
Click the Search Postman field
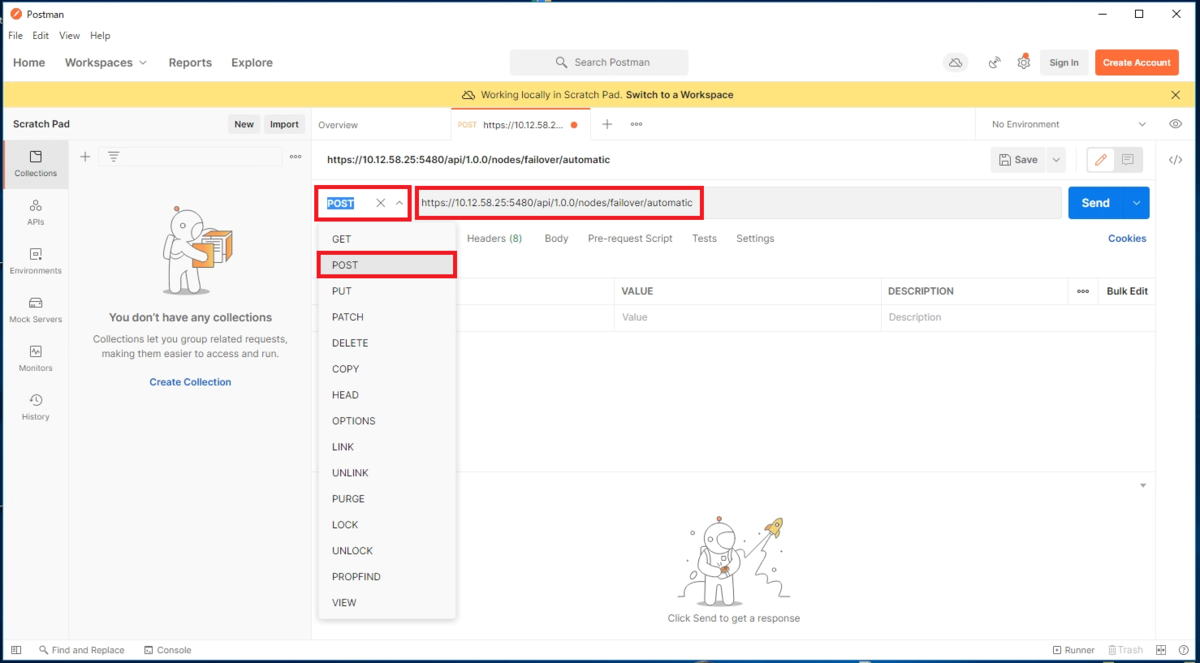[599, 62]
